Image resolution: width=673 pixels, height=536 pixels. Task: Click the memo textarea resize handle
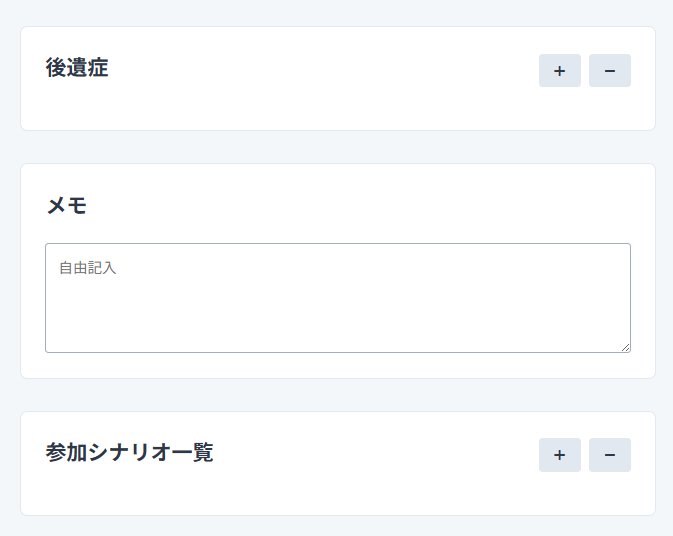click(x=625, y=347)
